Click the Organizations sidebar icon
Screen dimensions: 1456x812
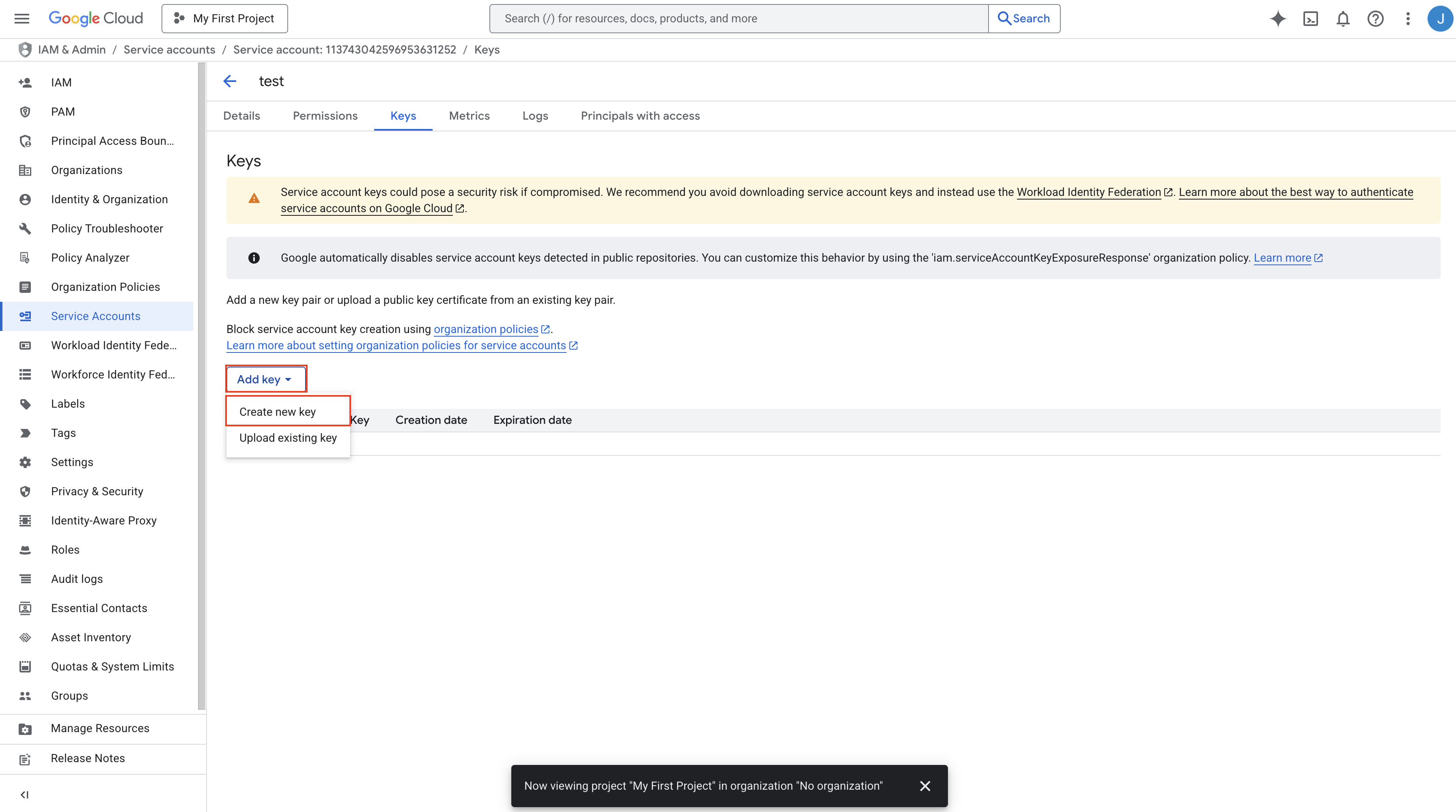click(25, 170)
